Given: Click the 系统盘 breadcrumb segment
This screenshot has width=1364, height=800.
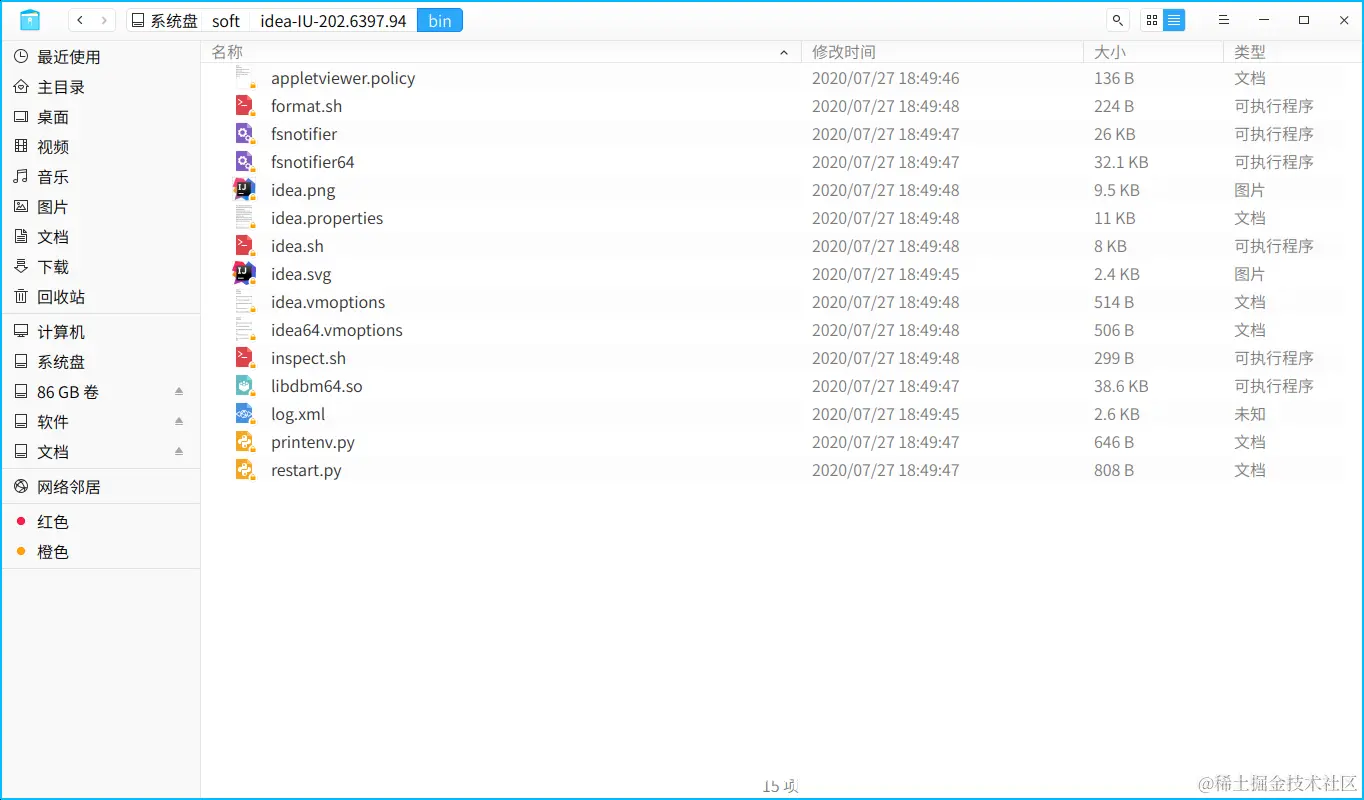Looking at the screenshot, I should pyautogui.click(x=164, y=21).
